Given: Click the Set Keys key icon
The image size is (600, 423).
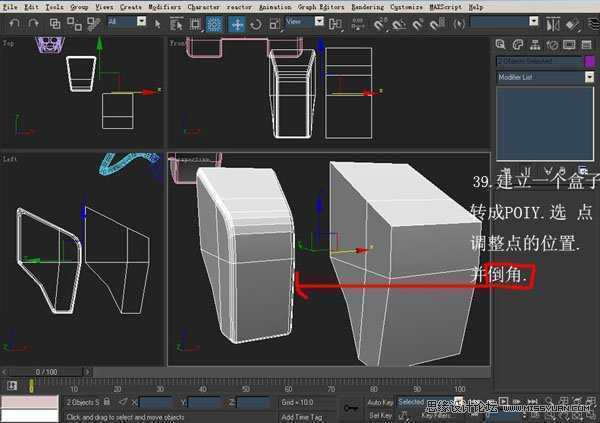Looking at the screenshot, I should pyautogui.click(x=351, y=408).
